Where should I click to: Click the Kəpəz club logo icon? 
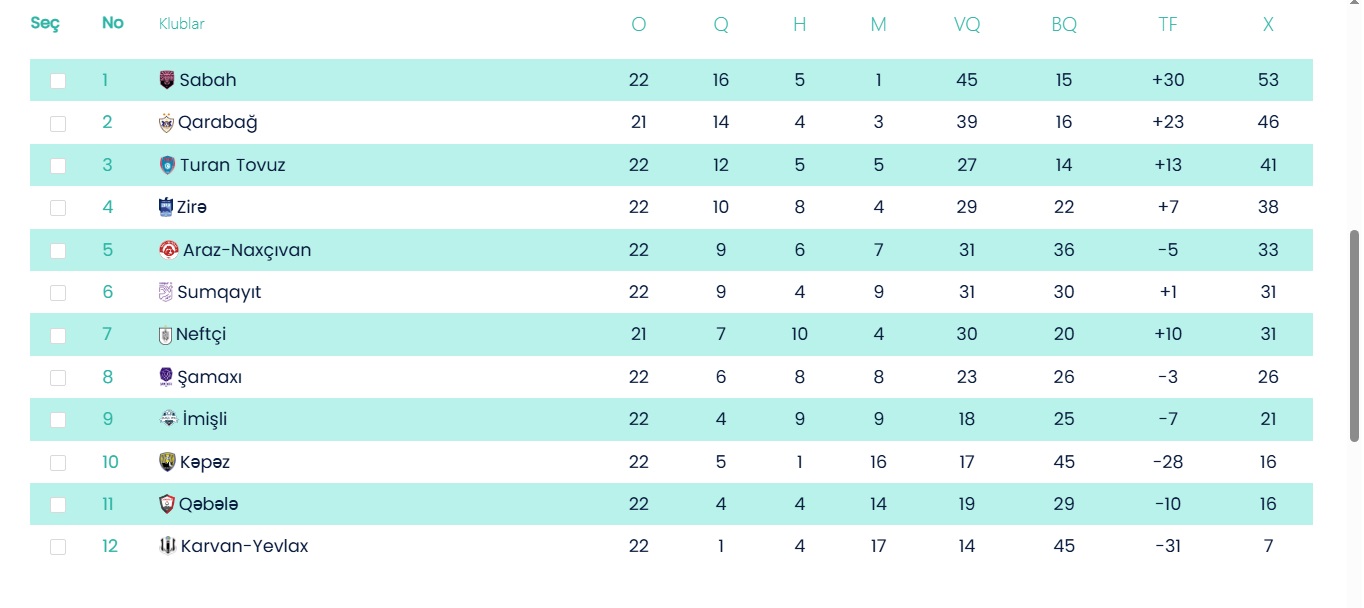167,462
